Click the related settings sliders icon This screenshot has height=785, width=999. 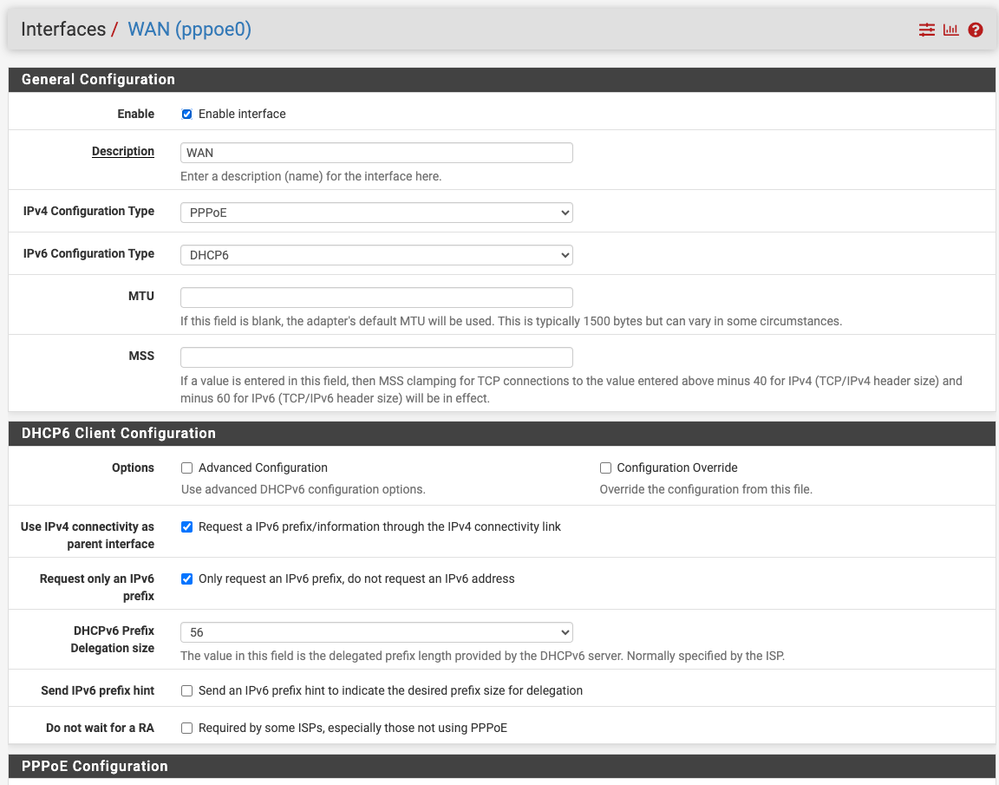tap(926, 30)
